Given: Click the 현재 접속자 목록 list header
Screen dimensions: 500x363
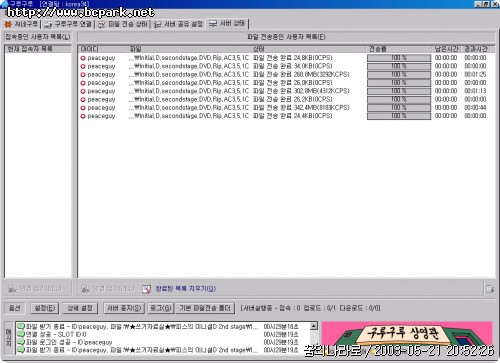Looking at the screenshot, I should 38,49.
